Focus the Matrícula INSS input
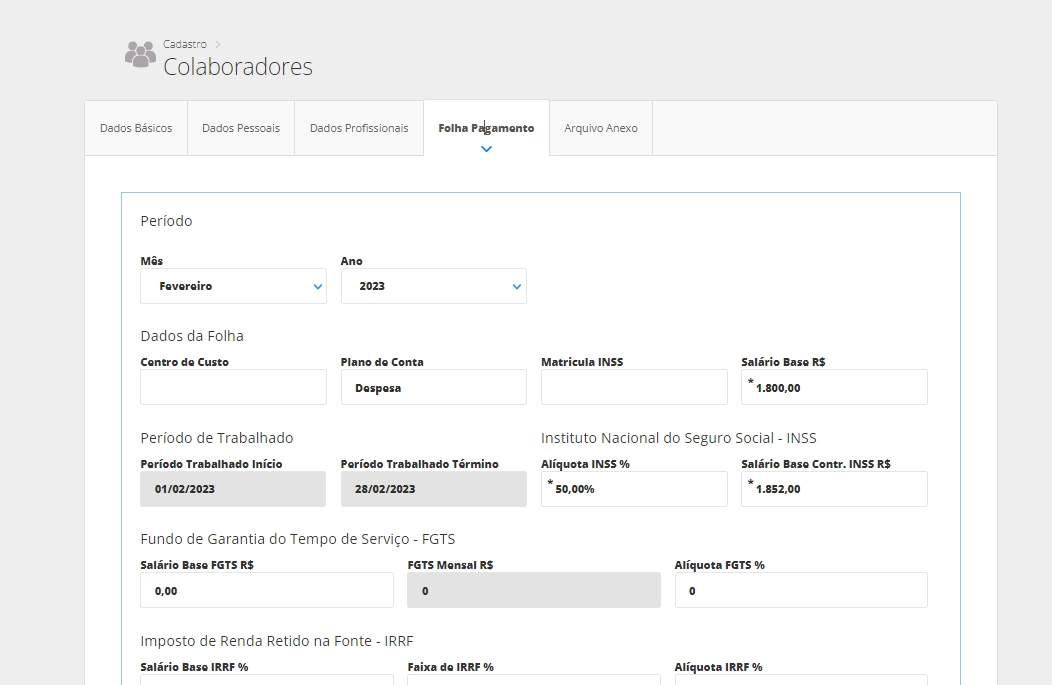Screen dimensions: 1052x685 pos(634,387)
